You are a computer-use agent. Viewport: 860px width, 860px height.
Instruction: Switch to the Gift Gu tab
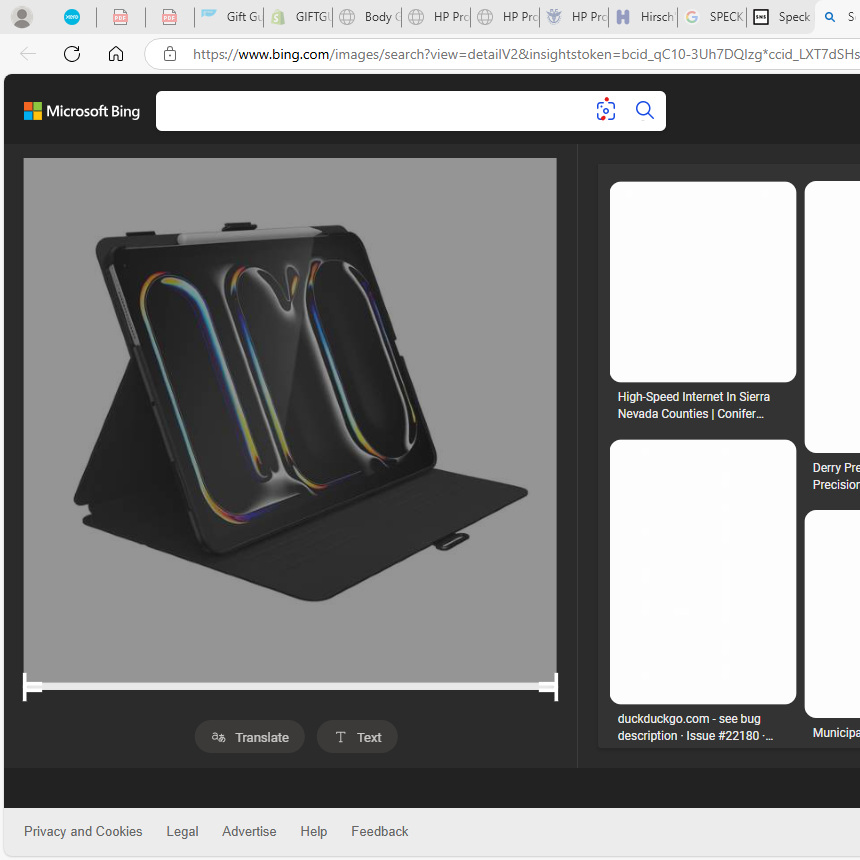[x=231, y=17]
